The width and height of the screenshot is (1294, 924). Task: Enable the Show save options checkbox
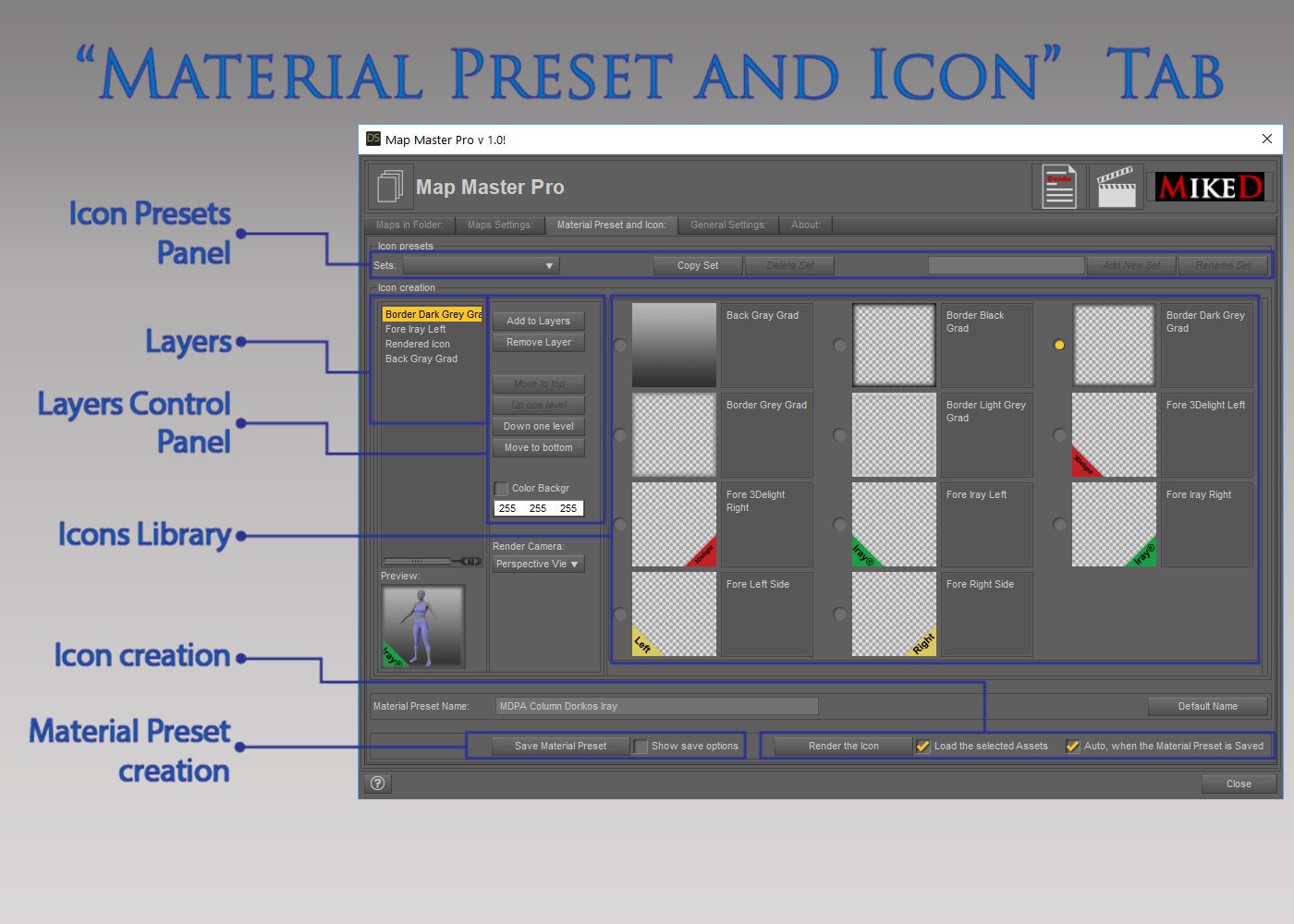(641, 746)
